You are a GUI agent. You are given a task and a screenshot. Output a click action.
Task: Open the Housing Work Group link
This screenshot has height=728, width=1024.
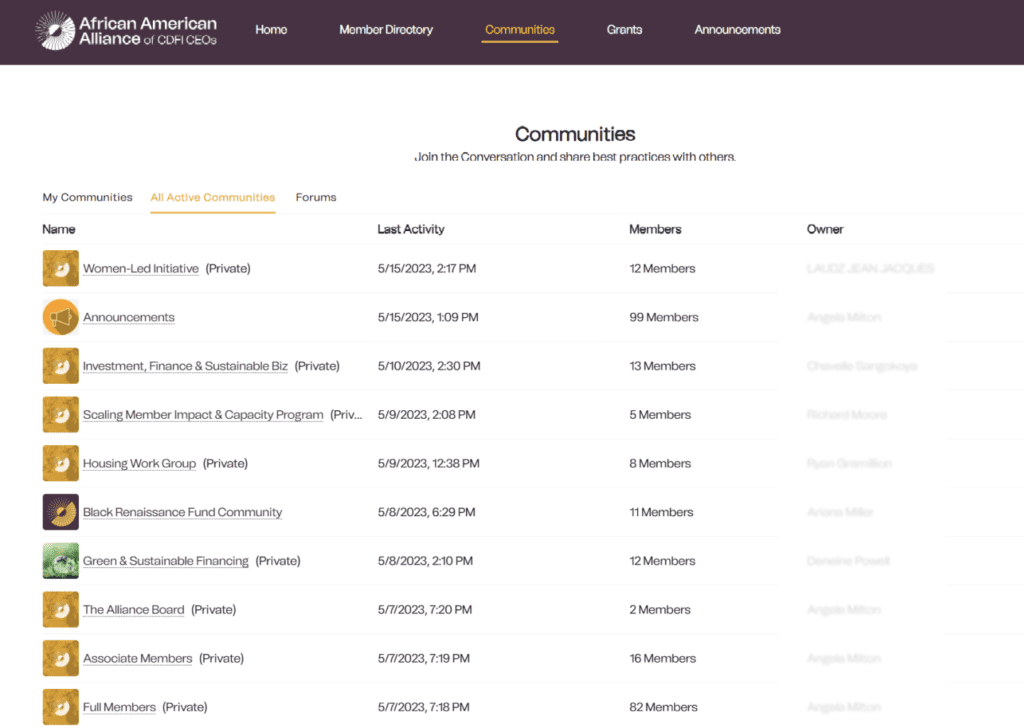pyautogui.click(x=139, y=464)
